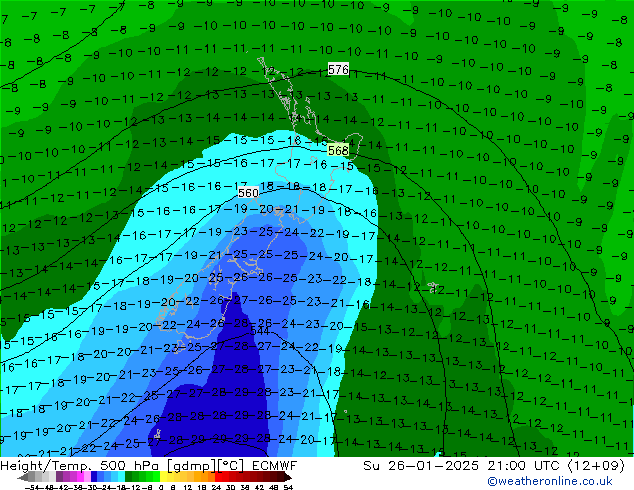Click the 576 height contour label
The image size is (634, 490).
coord(338,70)
